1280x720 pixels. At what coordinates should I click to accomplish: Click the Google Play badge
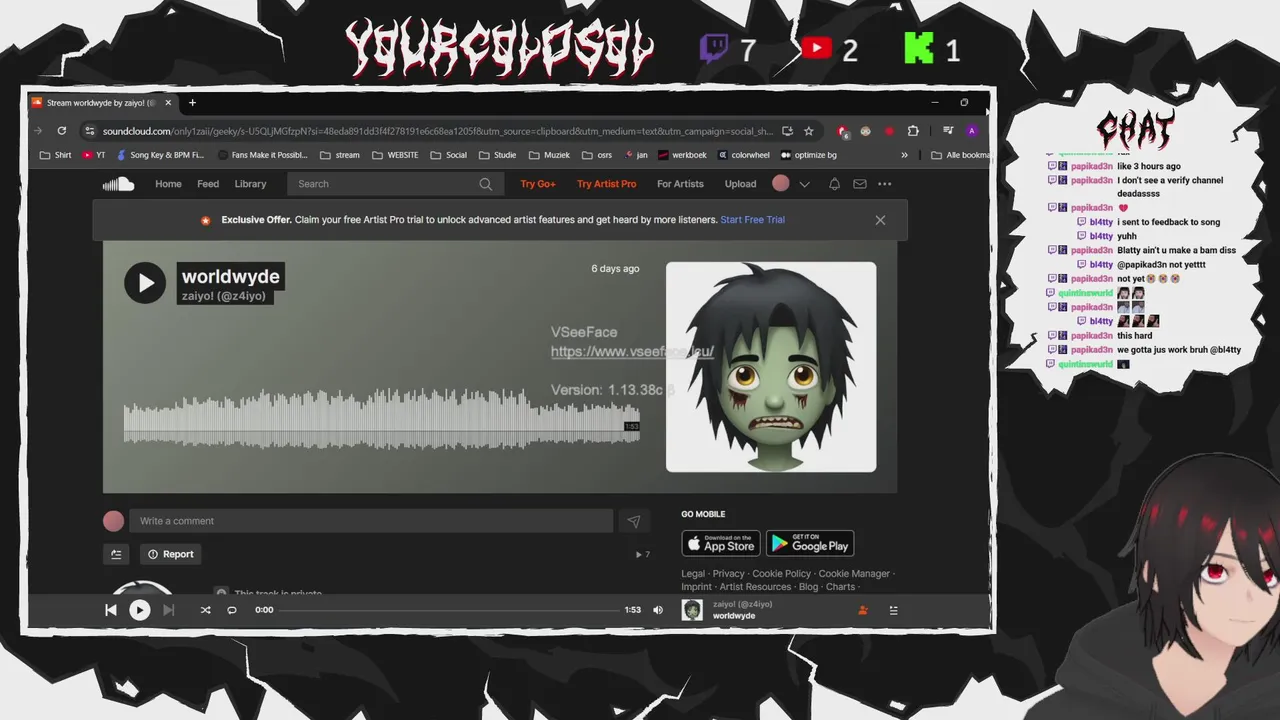[810, 543]
